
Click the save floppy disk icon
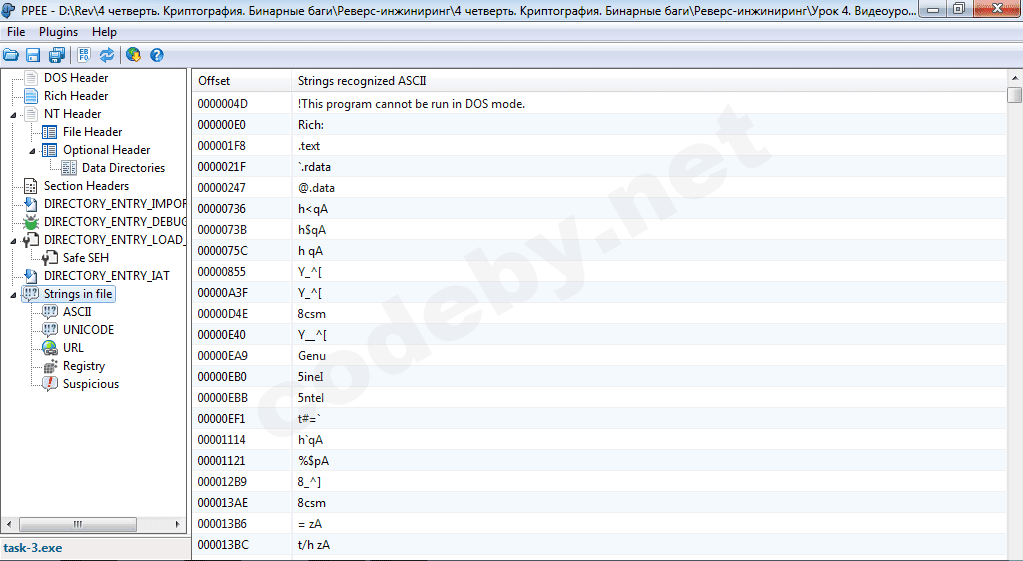click(x=33, y=55)
